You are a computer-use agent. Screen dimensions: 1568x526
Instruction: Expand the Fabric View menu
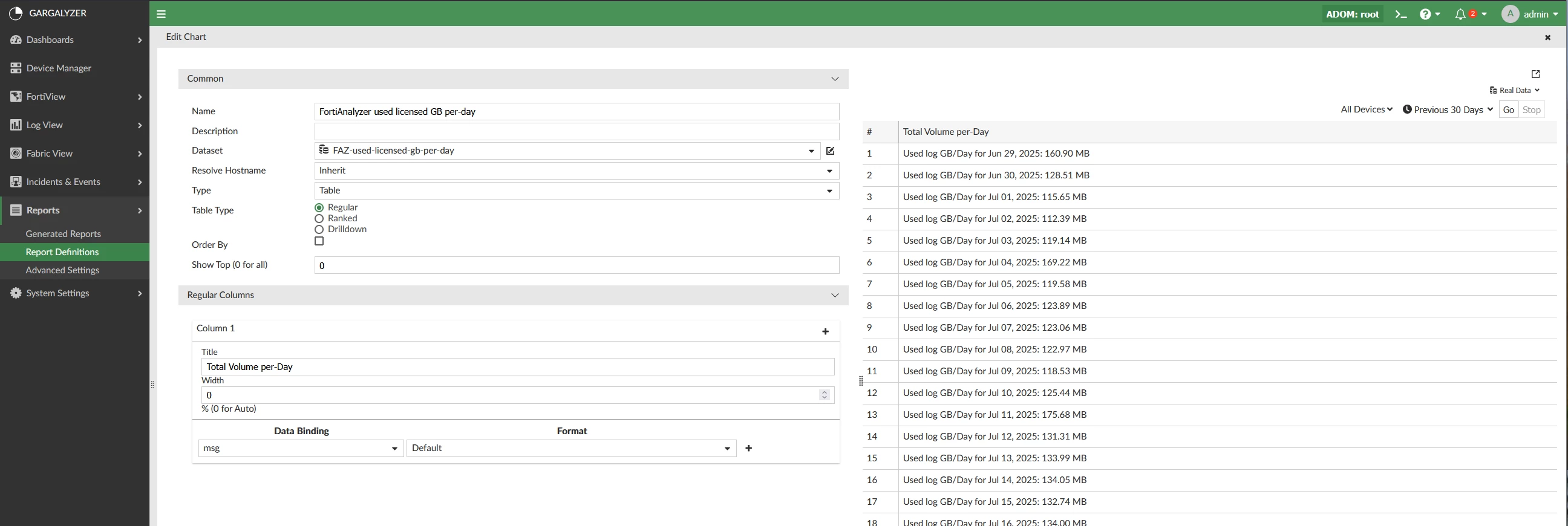[74, 153]
